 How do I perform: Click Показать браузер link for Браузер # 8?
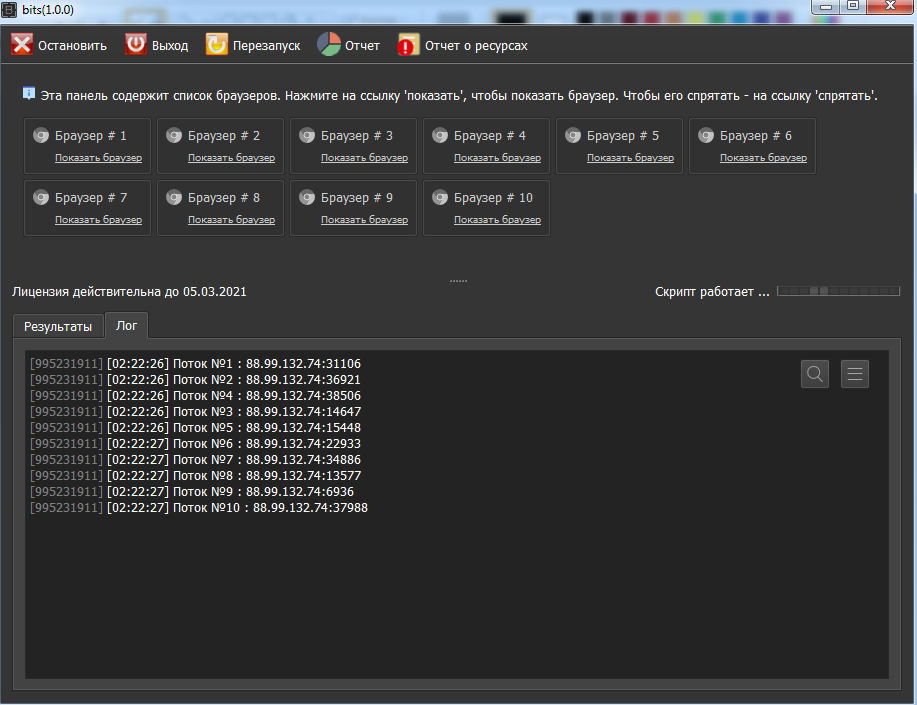[231, 220]
